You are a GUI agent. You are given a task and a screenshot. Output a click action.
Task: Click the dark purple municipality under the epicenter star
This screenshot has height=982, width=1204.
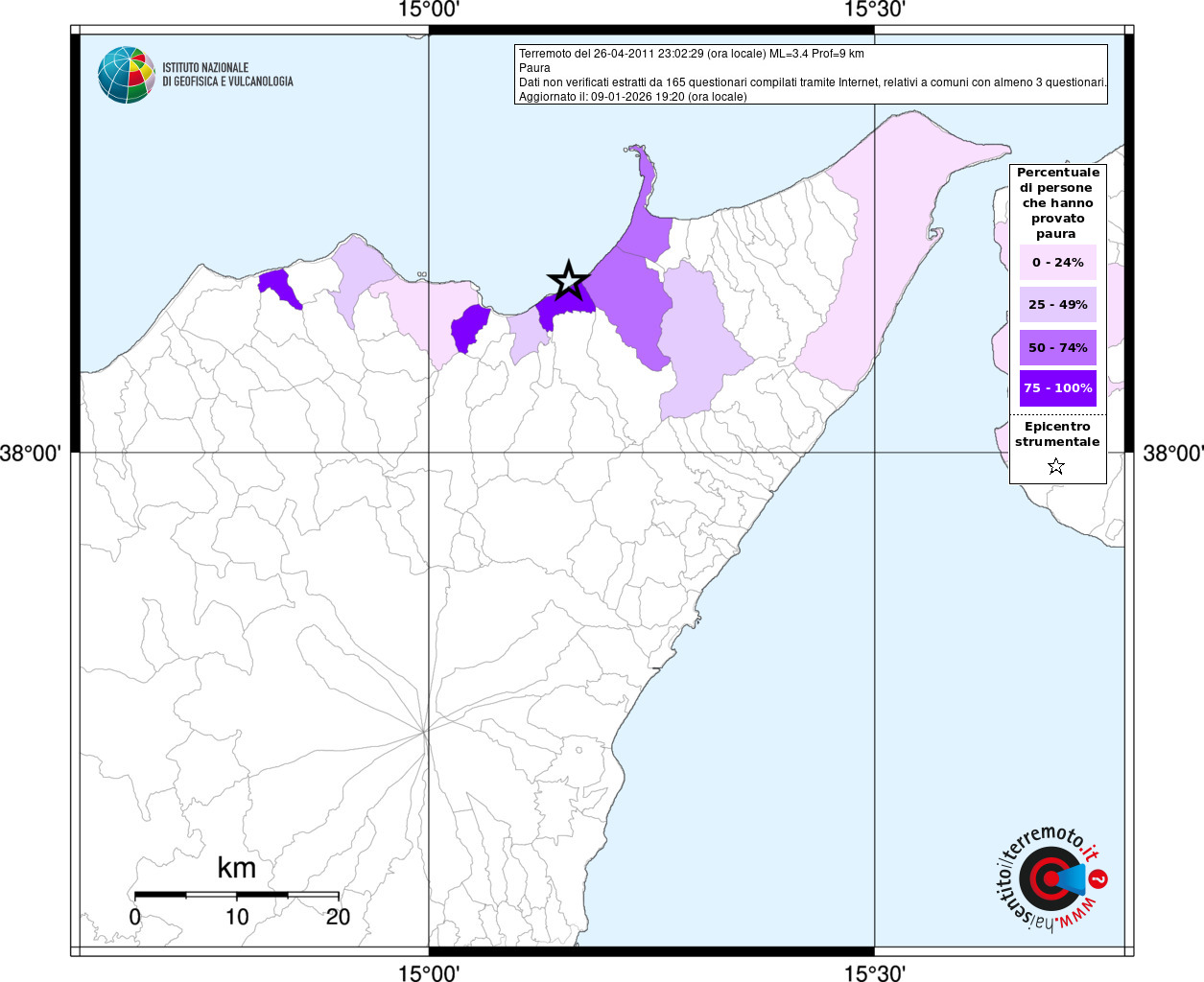click(566, 306)
